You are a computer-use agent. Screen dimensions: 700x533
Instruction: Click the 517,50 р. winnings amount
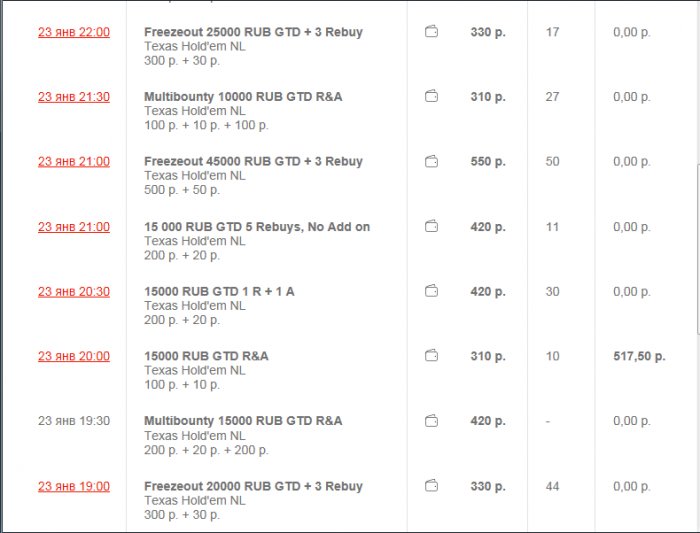[638, 356]
